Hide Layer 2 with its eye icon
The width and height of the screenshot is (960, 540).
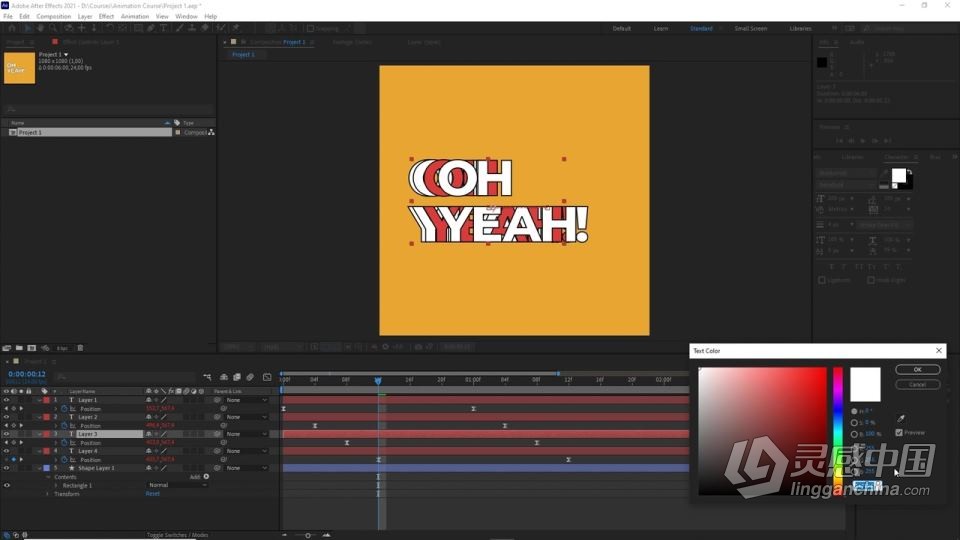[x=6, y=417]
